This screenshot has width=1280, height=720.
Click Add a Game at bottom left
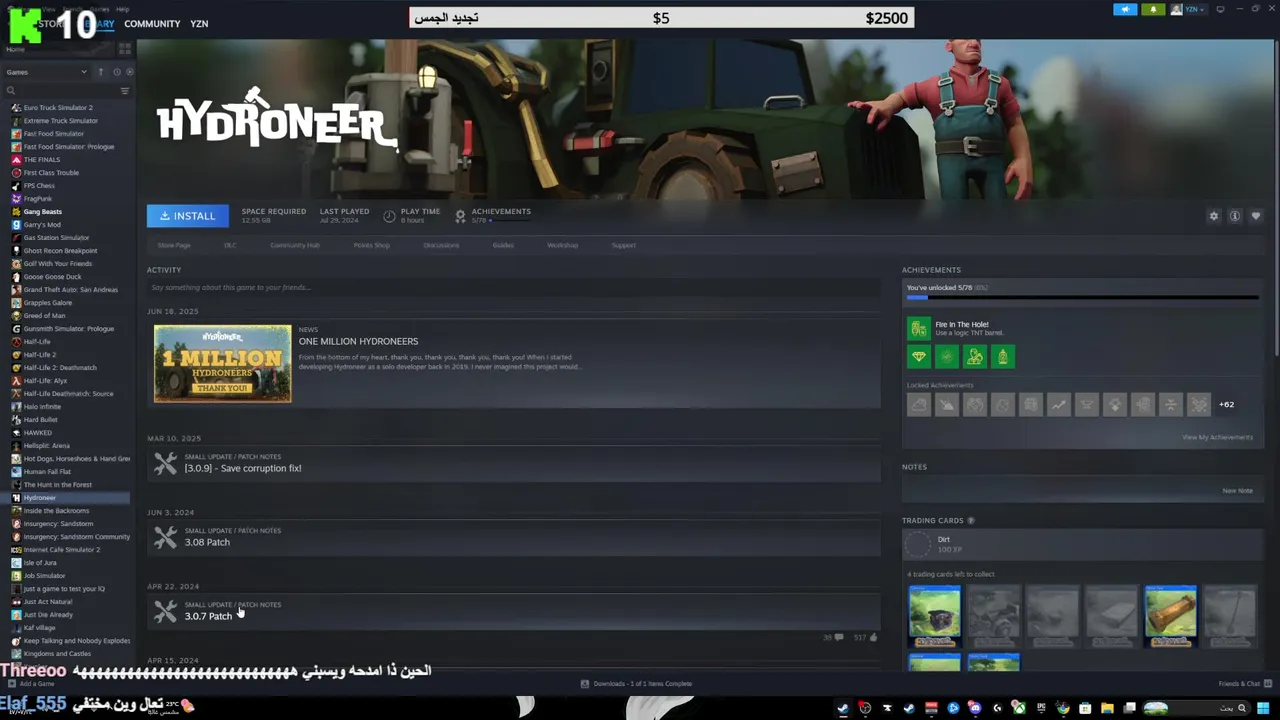click(30, 684)
